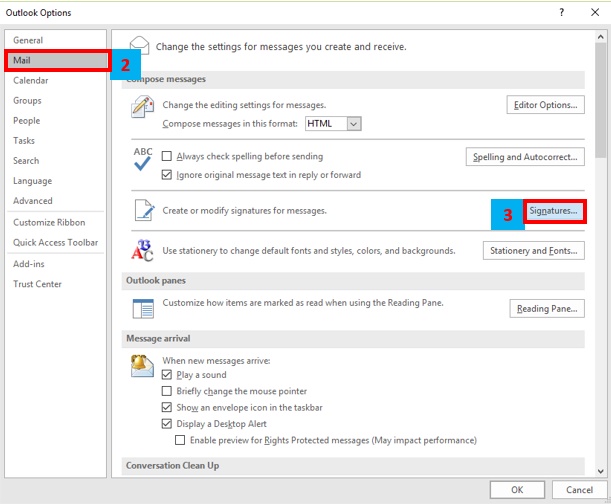
Task: Click the Editor Options button
Action: pyautogui.click(x=545, y=105)
